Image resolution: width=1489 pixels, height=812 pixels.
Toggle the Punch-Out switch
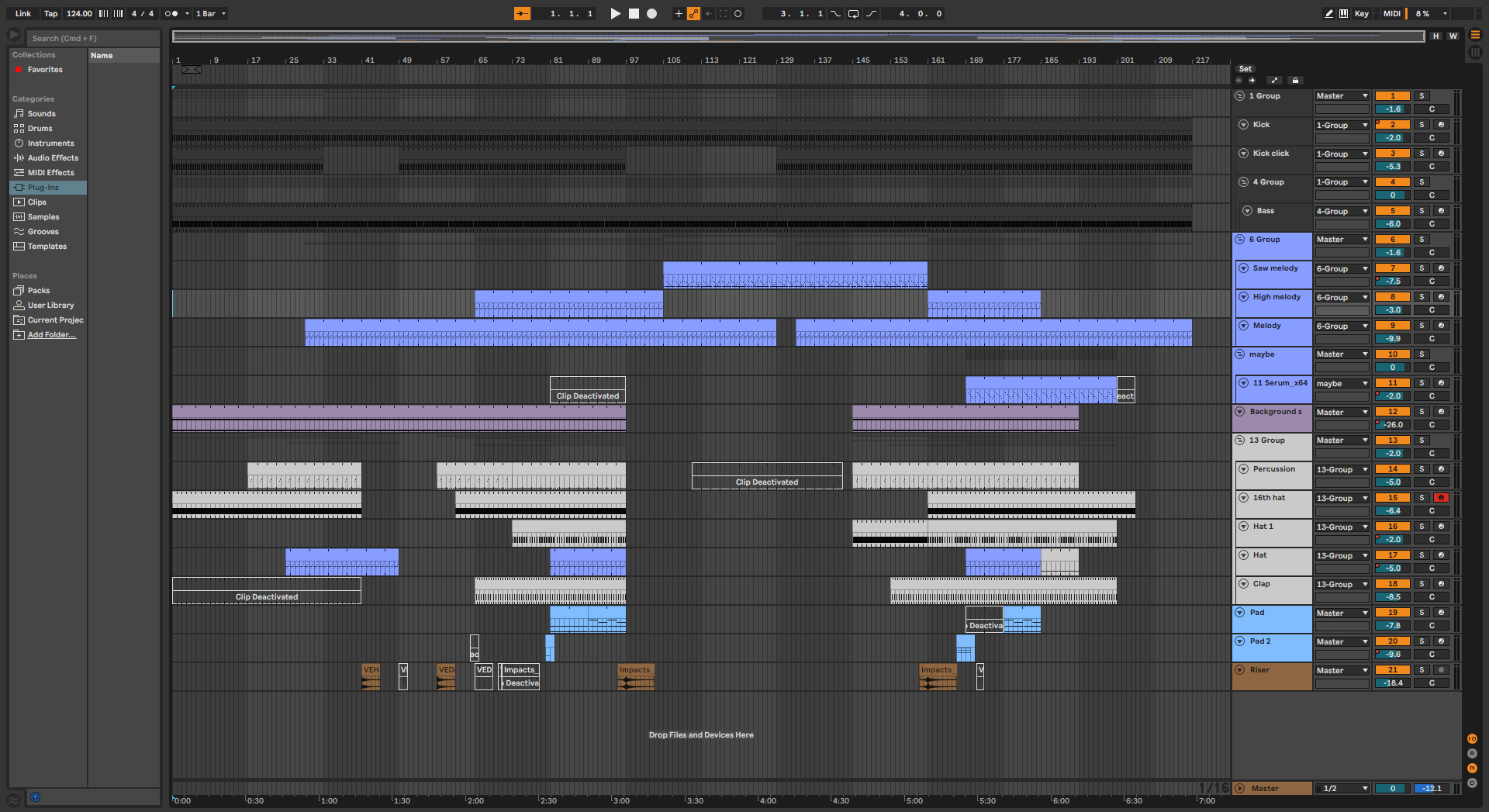point(871,13)
